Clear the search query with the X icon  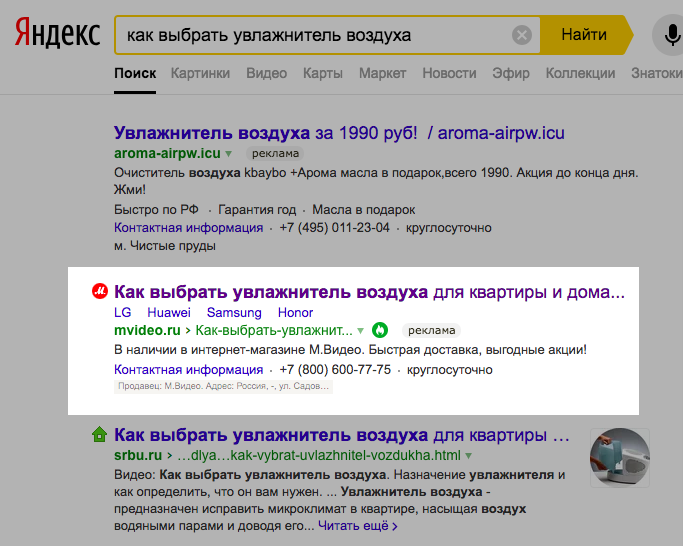click(521, 35)
